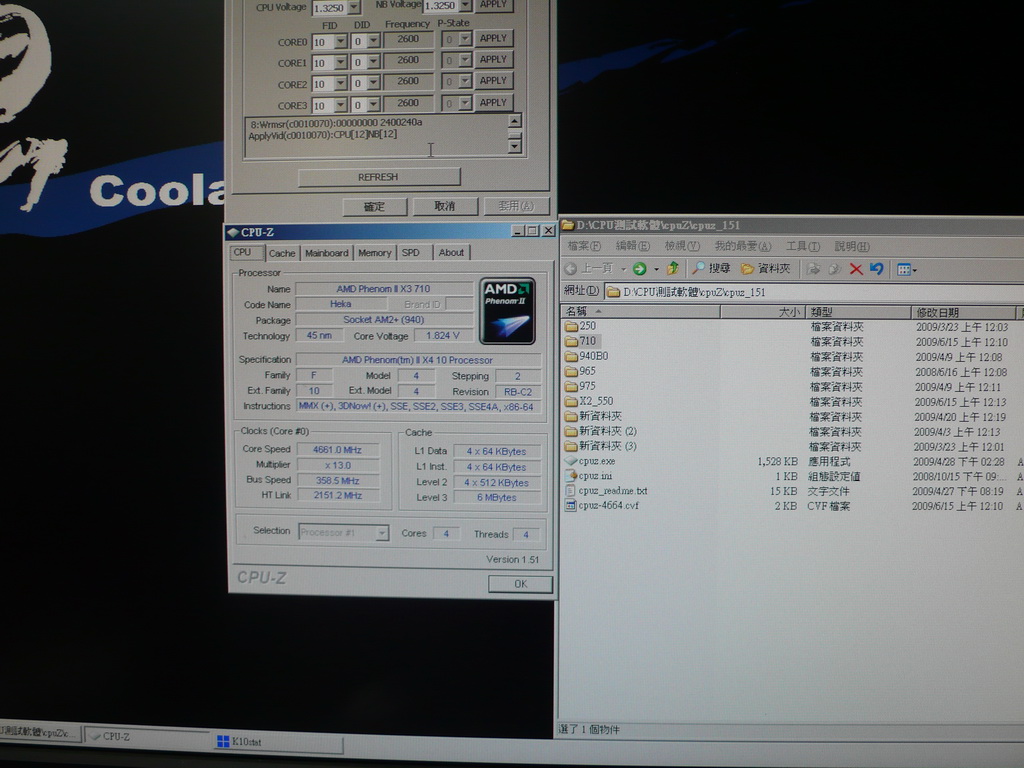Open the CORE3 FID dropdown

pyautogui.click(x=340, y=105)
